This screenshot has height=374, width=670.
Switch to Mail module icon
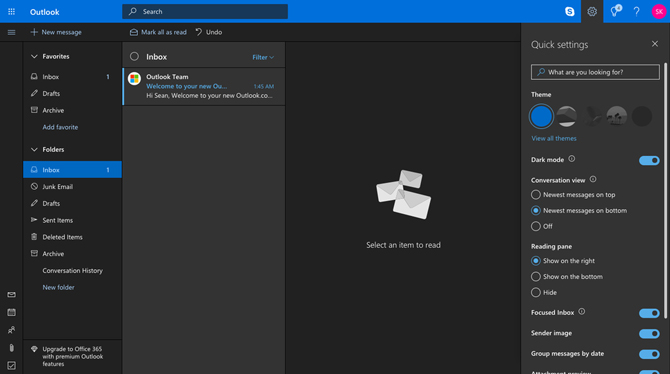pyautogui.click(x=12, y=294)
